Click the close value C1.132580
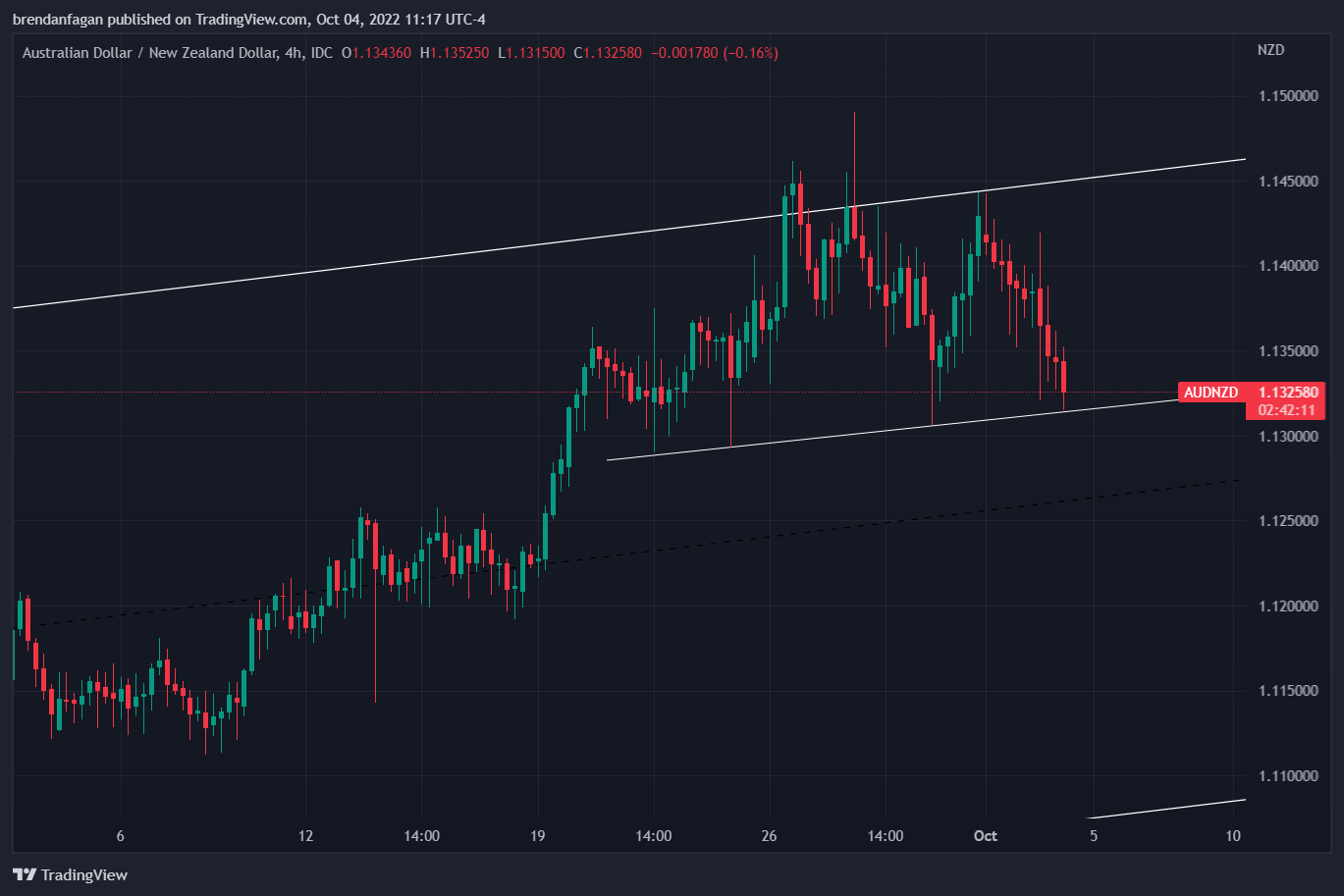1344x896 pixels. pyautogui.click(x=608, y=53)
